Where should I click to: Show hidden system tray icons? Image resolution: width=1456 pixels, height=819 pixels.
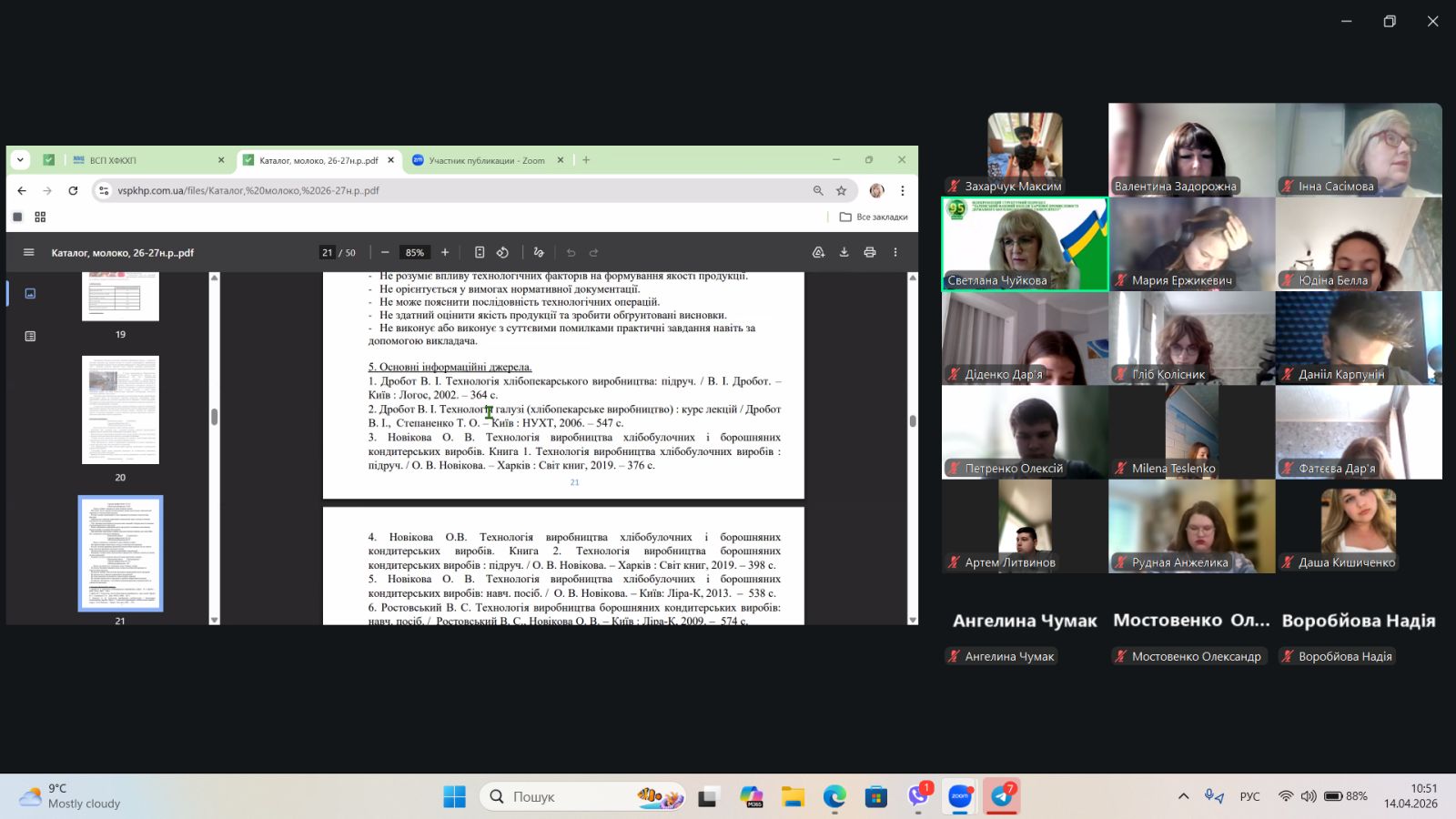(x=1183, y=797)
